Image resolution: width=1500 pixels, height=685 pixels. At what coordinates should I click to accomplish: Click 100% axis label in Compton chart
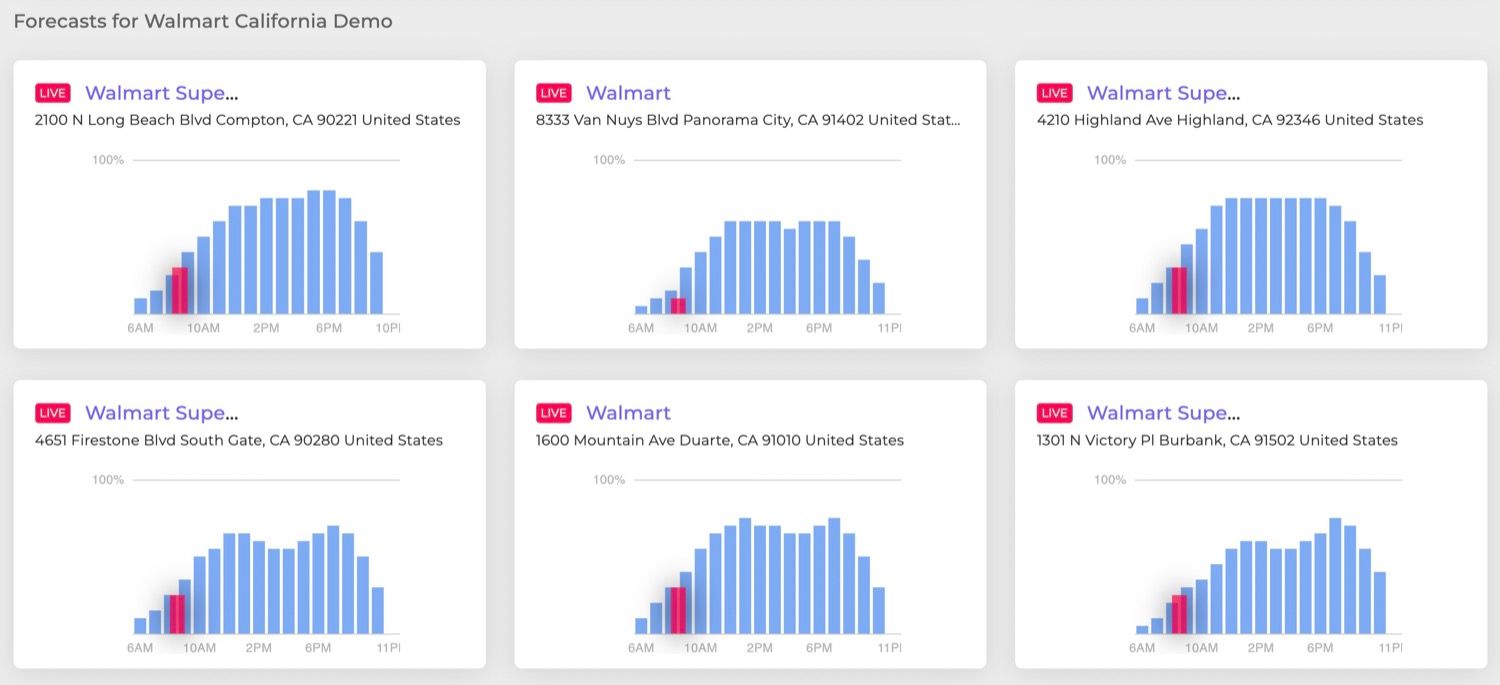pos(108,160)
